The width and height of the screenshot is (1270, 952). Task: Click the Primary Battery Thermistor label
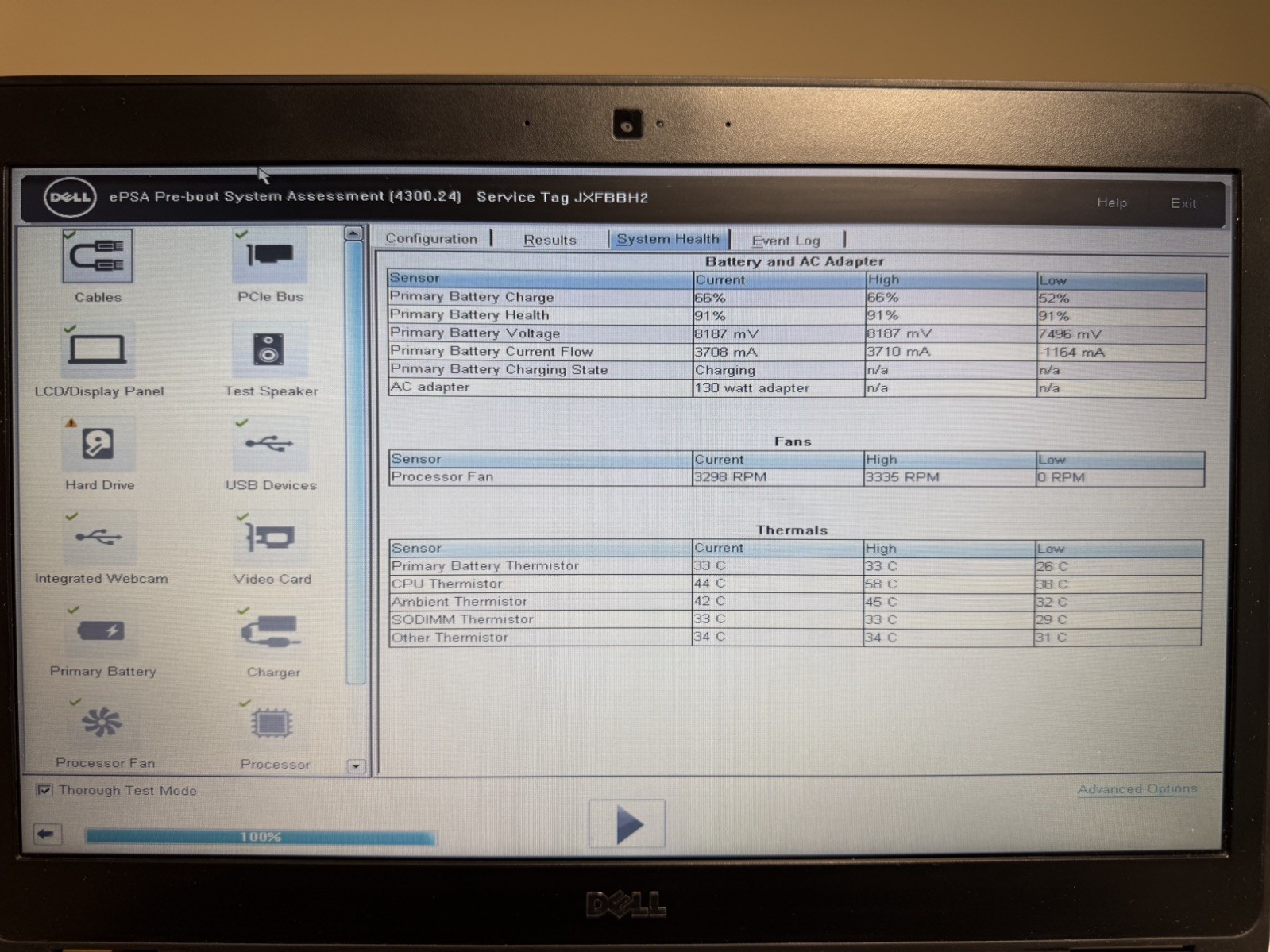(x=484, y=565)
